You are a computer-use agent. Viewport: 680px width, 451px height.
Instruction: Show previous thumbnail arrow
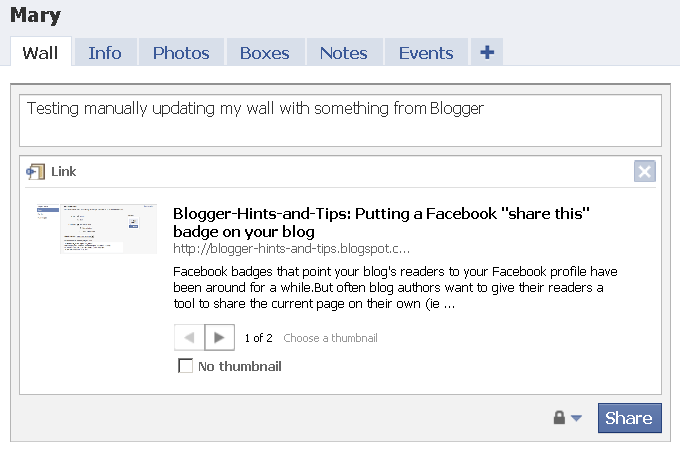tap(189, 337)
